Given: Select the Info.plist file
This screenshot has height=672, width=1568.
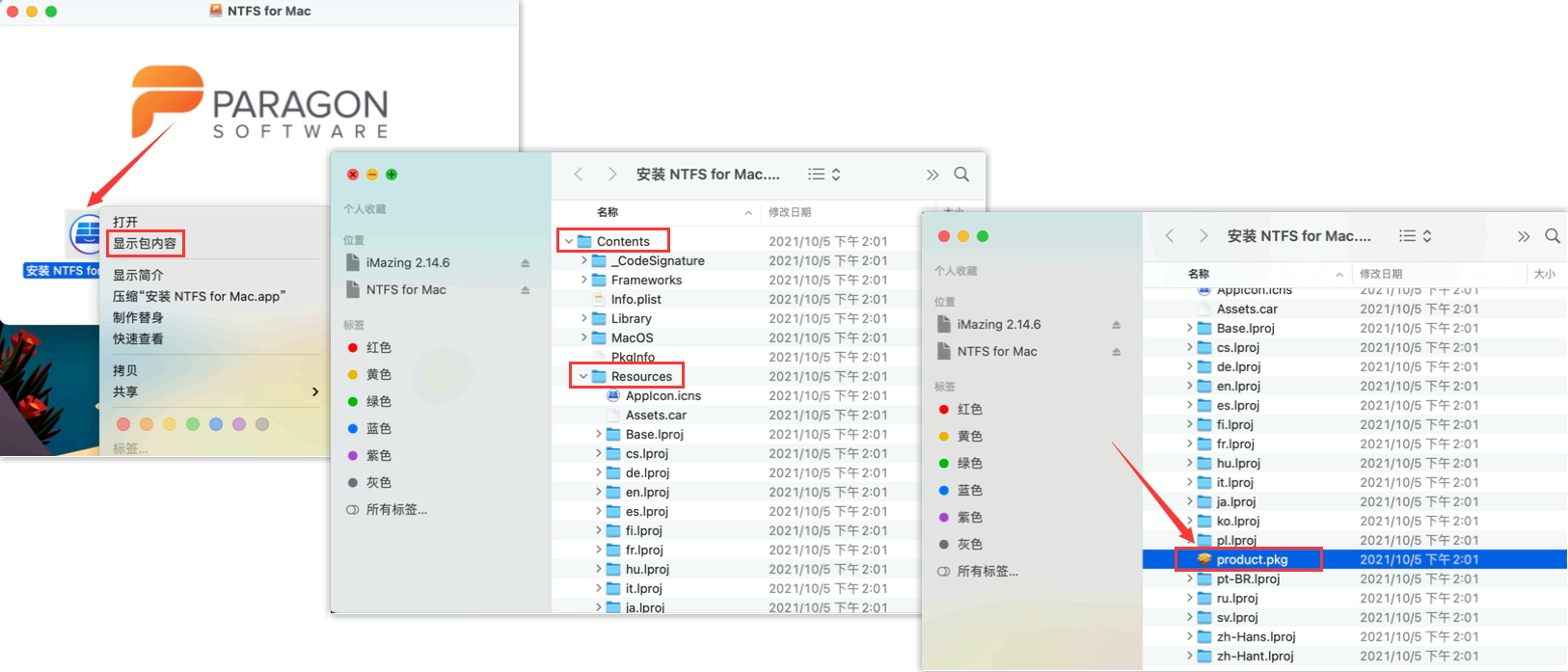Looking at the screenshot, I should tap(635, 300).
